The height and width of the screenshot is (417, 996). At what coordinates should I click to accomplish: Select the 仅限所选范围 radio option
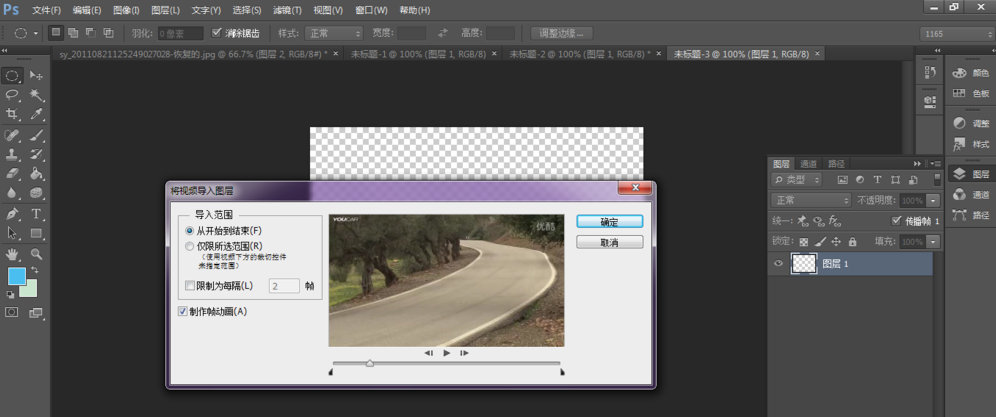point(190,246)
